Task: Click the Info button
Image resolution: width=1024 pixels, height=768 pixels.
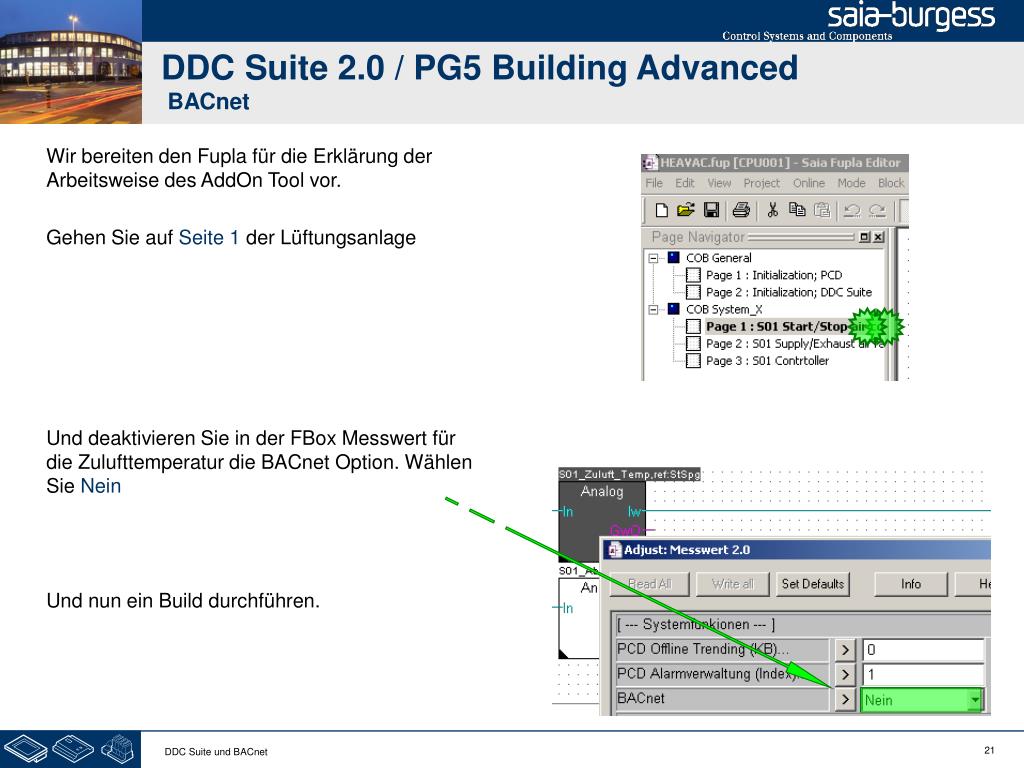Action: point(910,584)
